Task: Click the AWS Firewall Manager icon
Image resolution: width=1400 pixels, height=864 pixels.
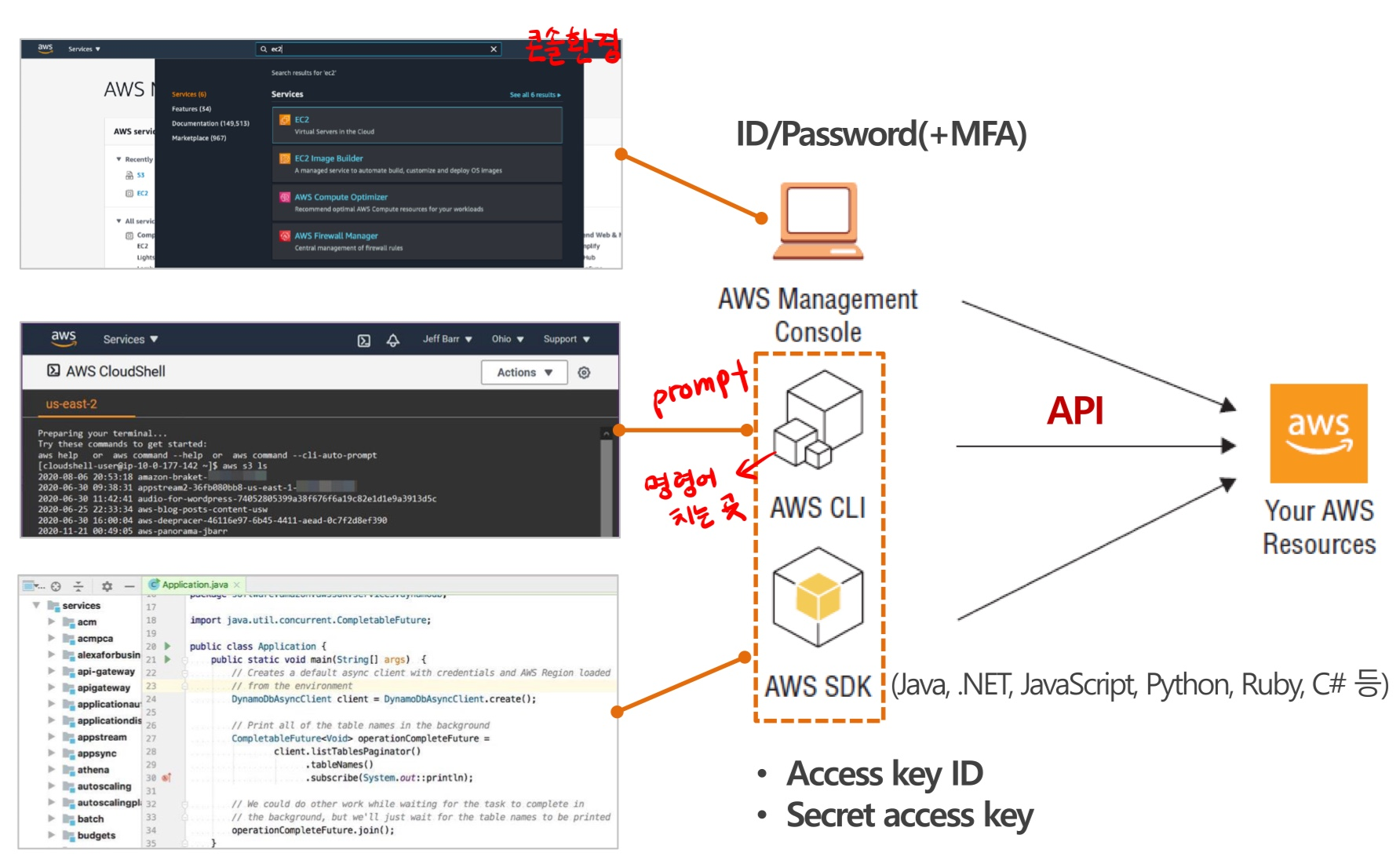Action: 285,235
